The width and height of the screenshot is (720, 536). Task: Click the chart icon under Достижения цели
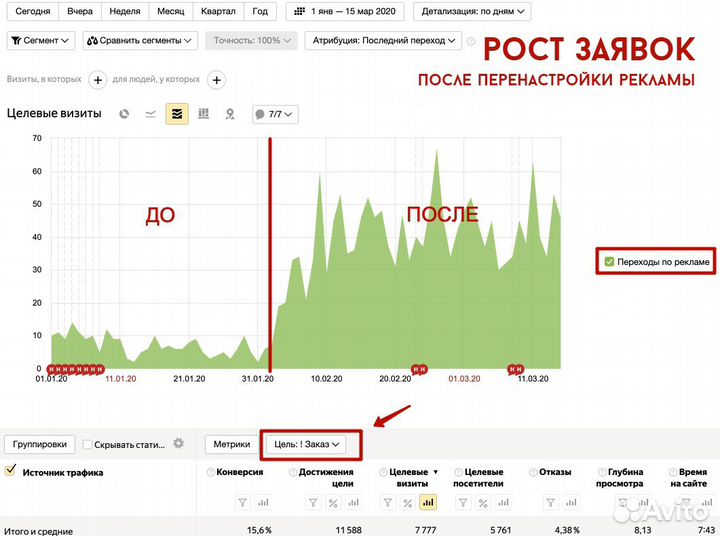point(354,503)
